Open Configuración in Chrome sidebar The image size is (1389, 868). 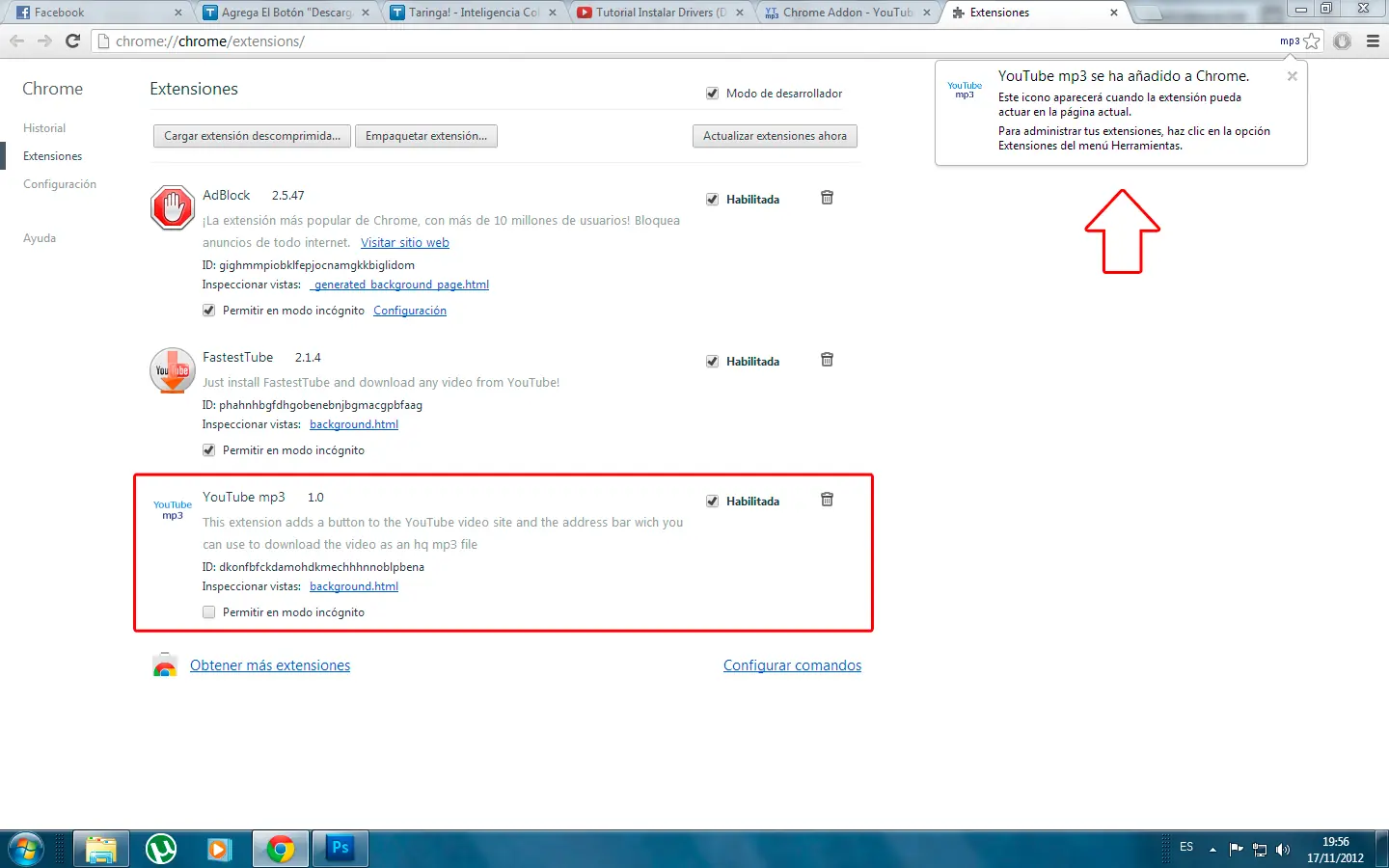60,184
